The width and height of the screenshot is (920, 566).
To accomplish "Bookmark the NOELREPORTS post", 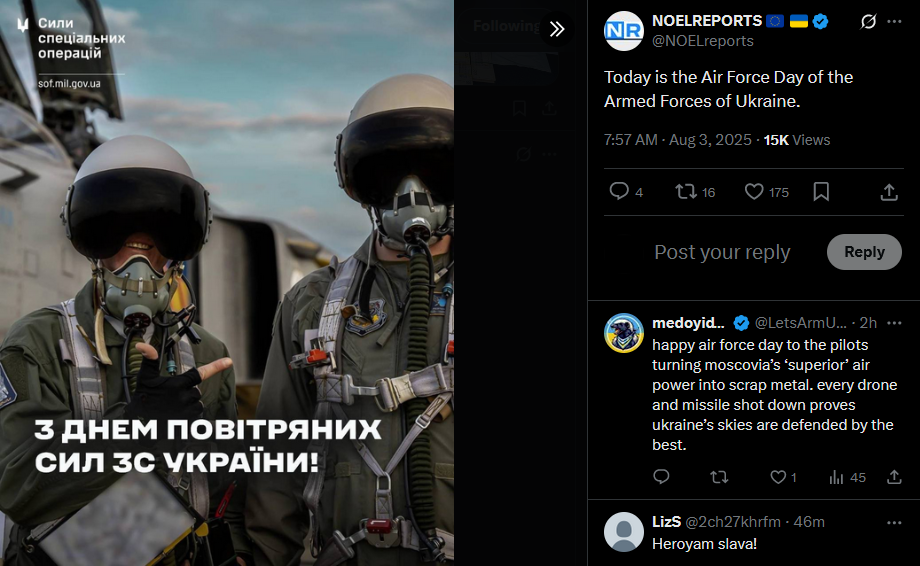I will [x=821, y=192].
